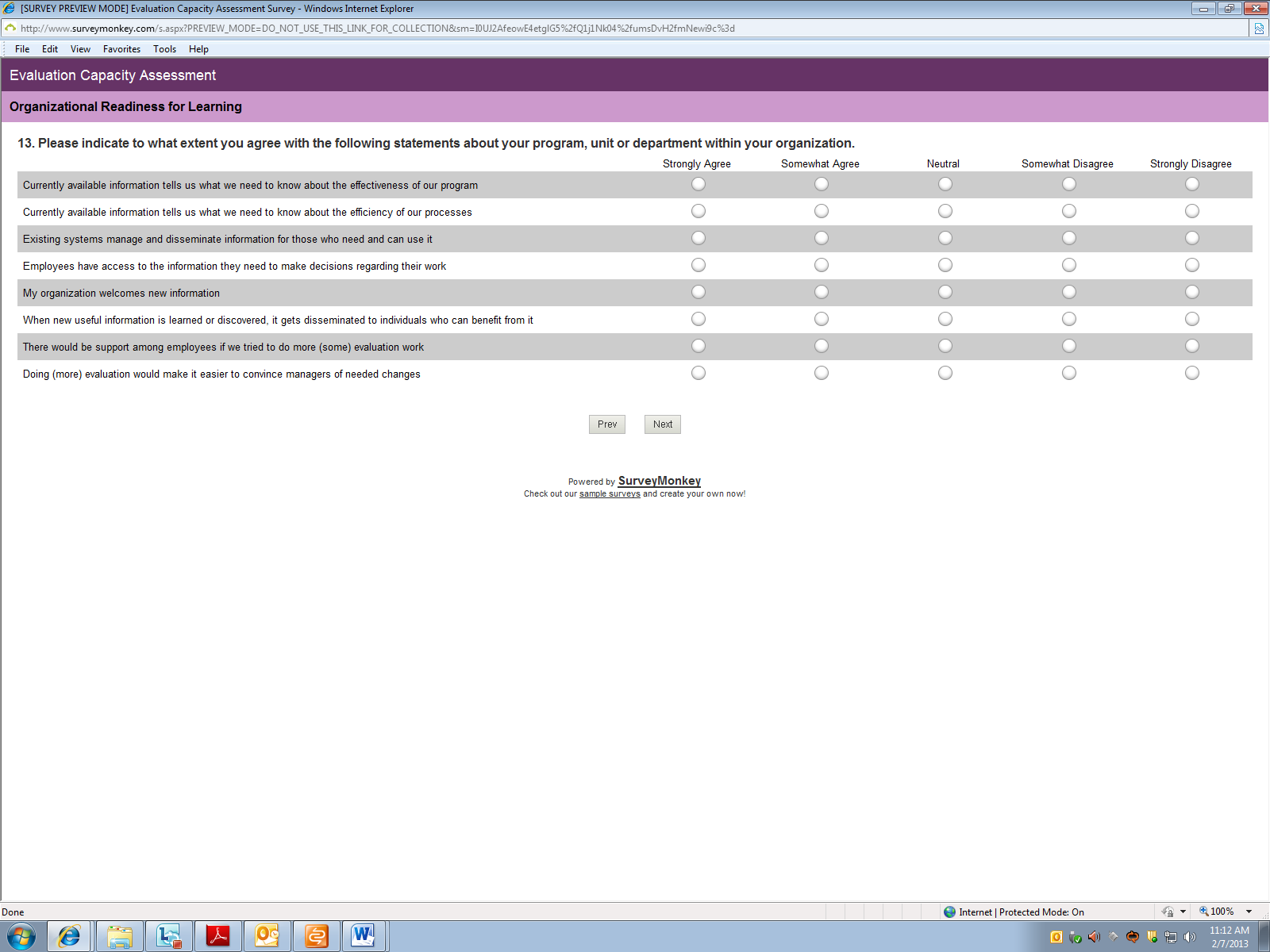Open the 100% zoom level dropdown arrow

pyautogui.click(x=1249, y=912)
